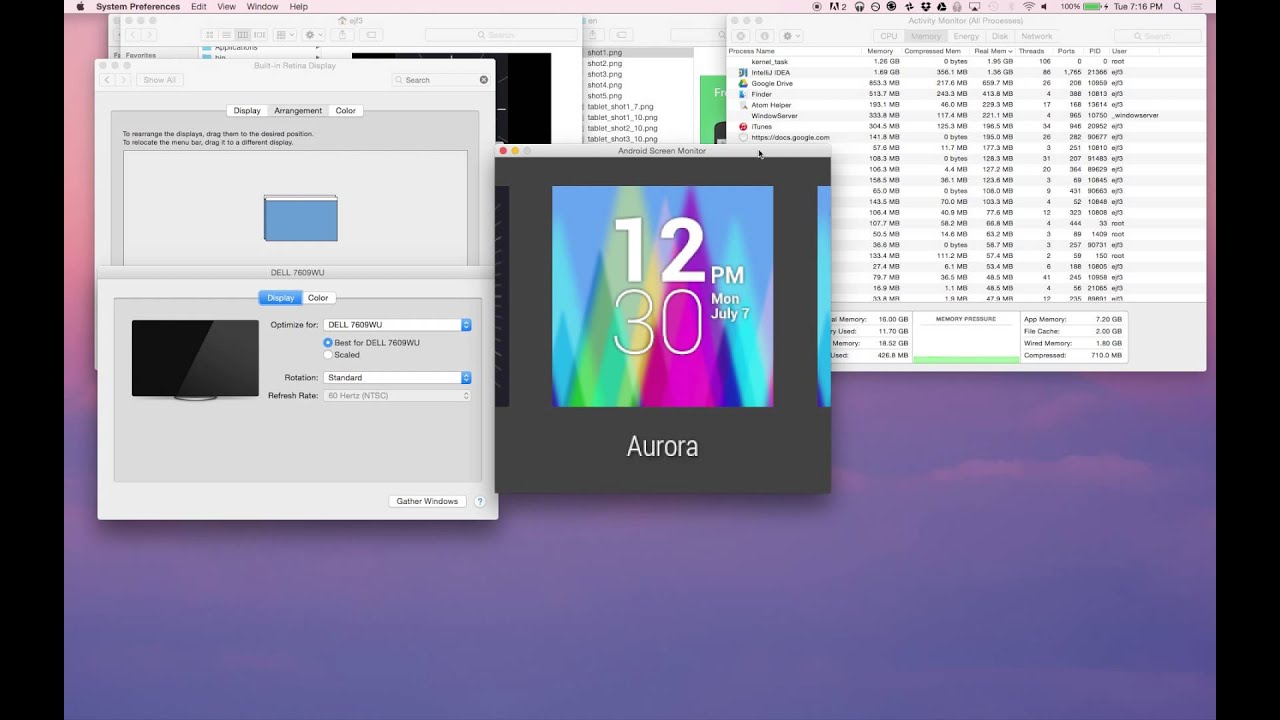
Task: Select the iTunes process row
Action: [x=965, y=127]
